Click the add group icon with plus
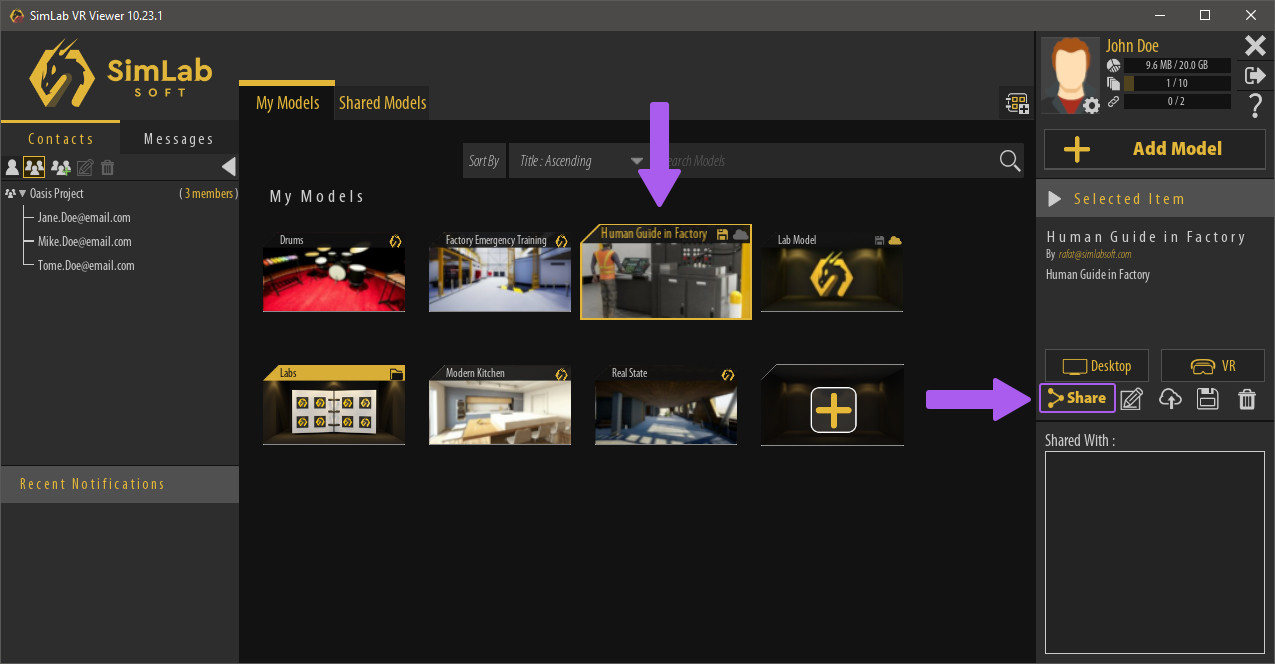 (x=61, y=167)
